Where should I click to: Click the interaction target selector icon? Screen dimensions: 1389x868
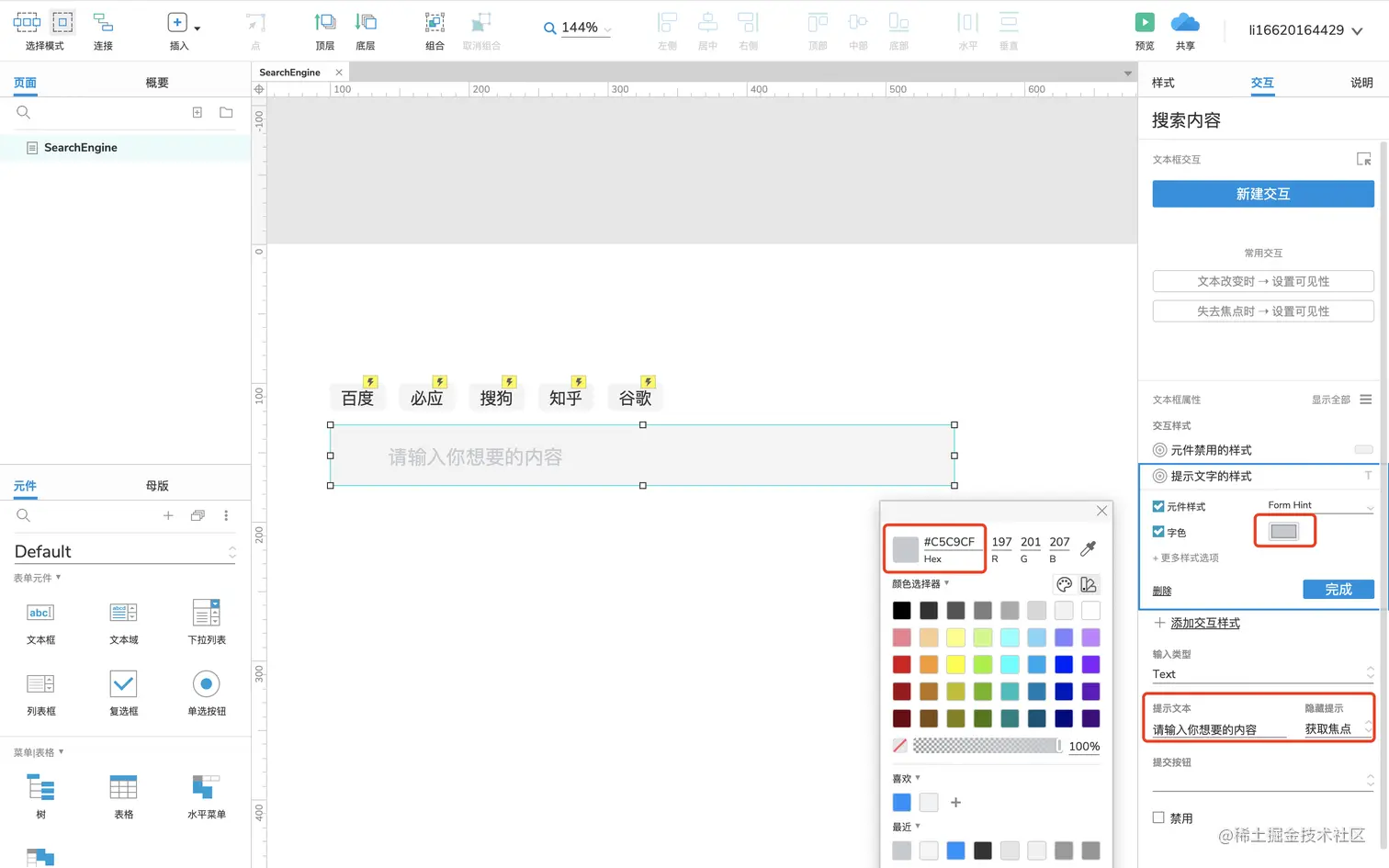1364,159
